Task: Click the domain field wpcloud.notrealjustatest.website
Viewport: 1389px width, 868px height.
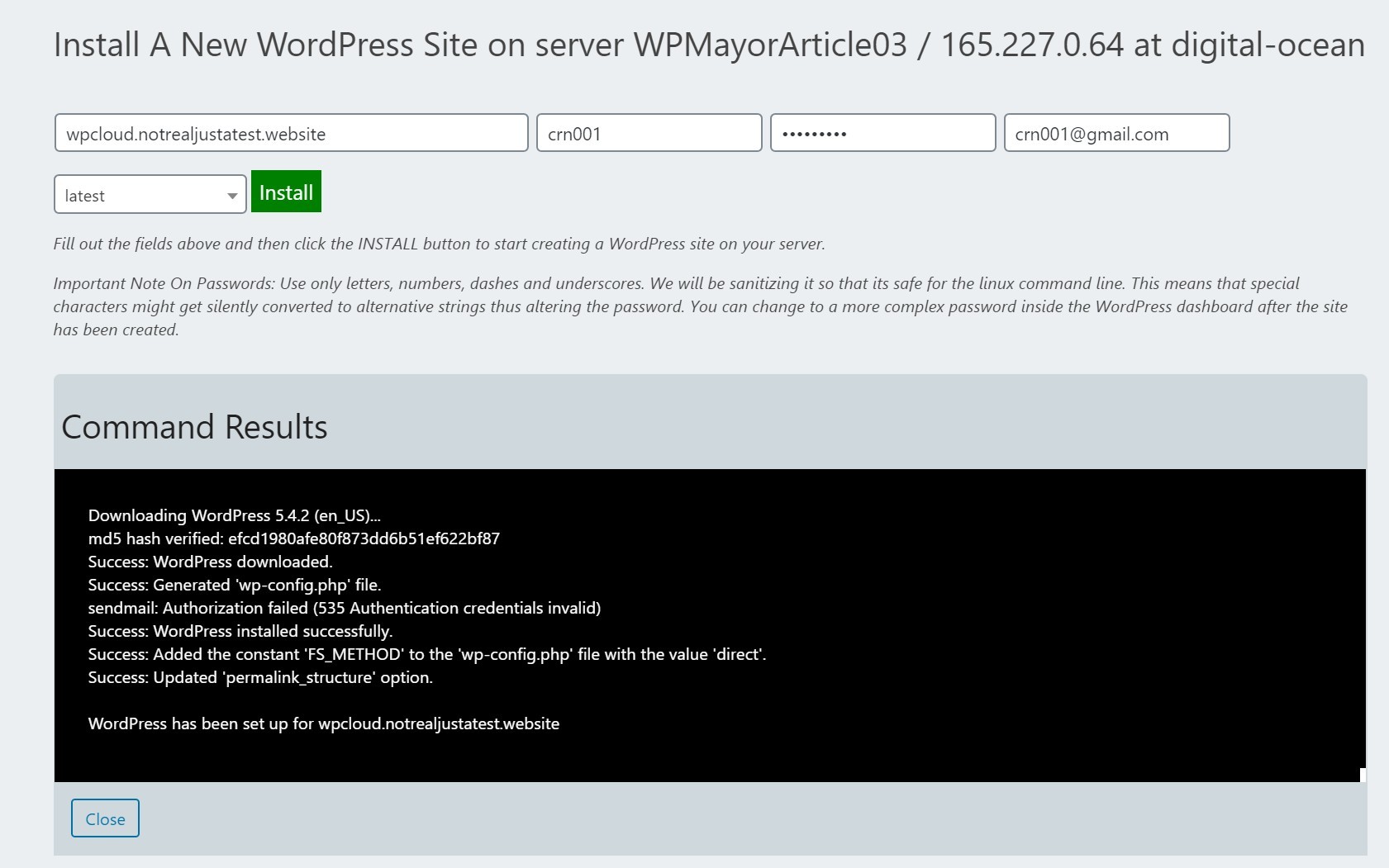Action: tap(291, 133)
